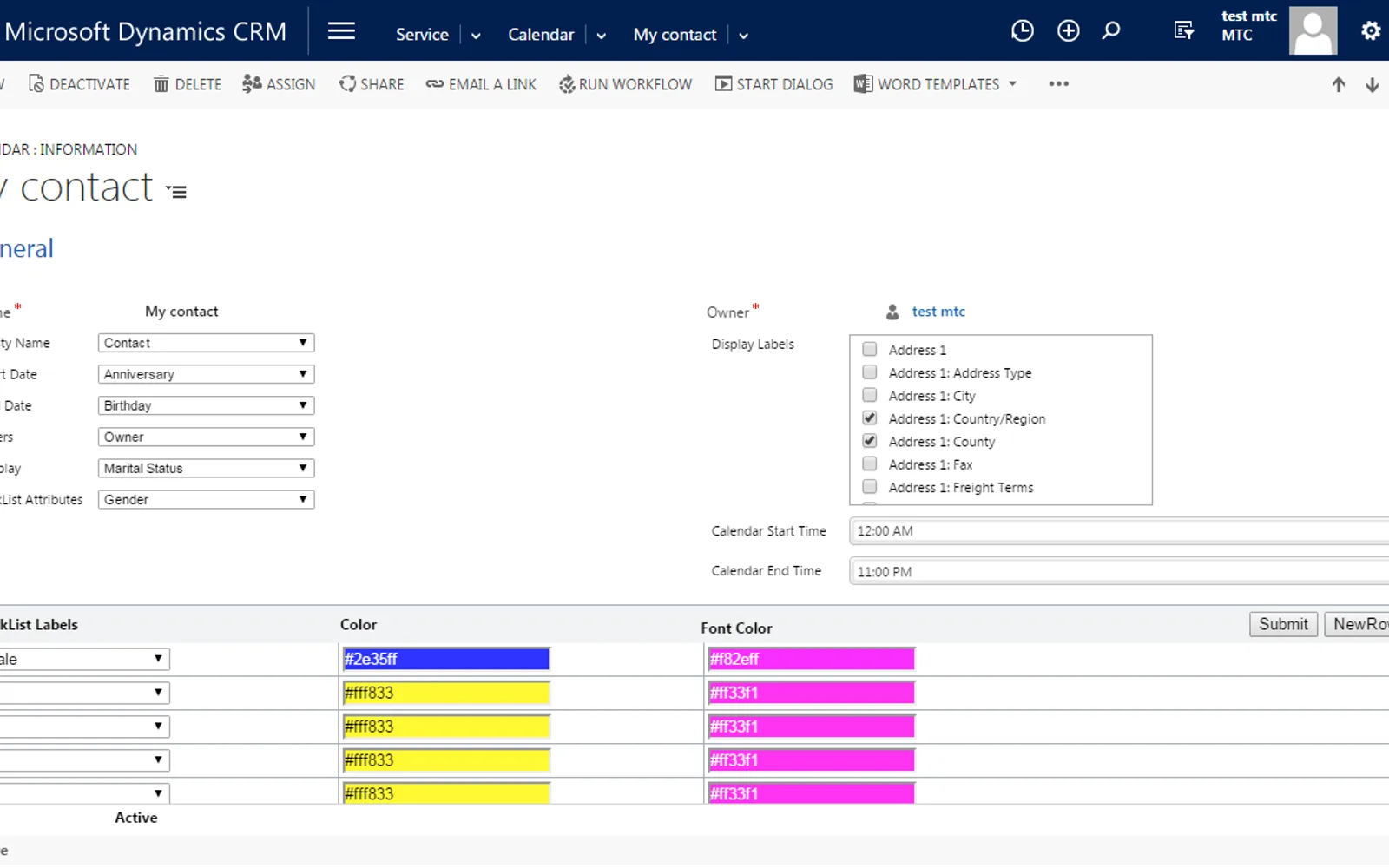This screenshot has height=868, width=1389.
Task: Open the Anniversary date dropdown
Action: pos(206,374)
